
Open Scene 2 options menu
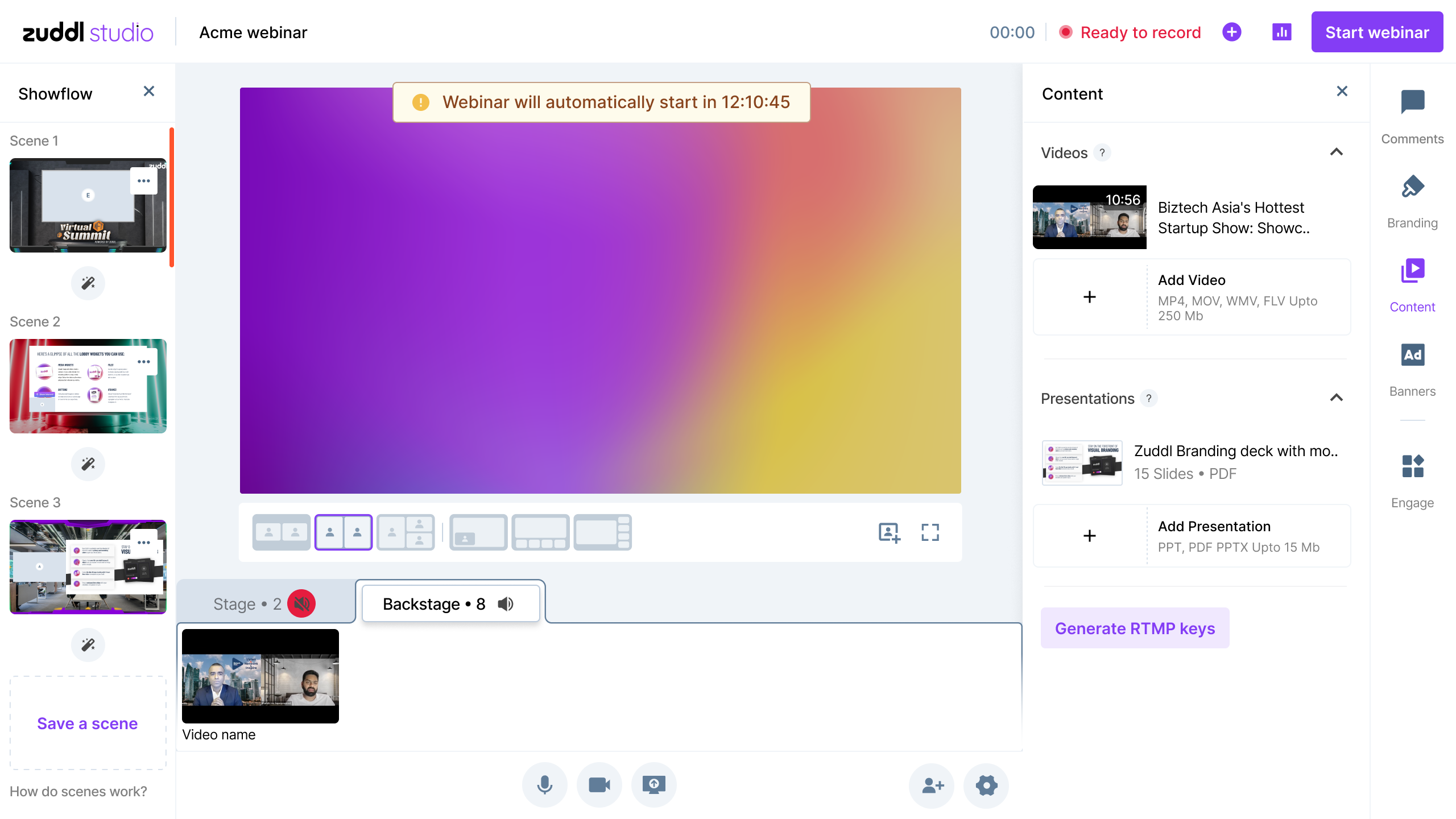[x=144, y=362]
